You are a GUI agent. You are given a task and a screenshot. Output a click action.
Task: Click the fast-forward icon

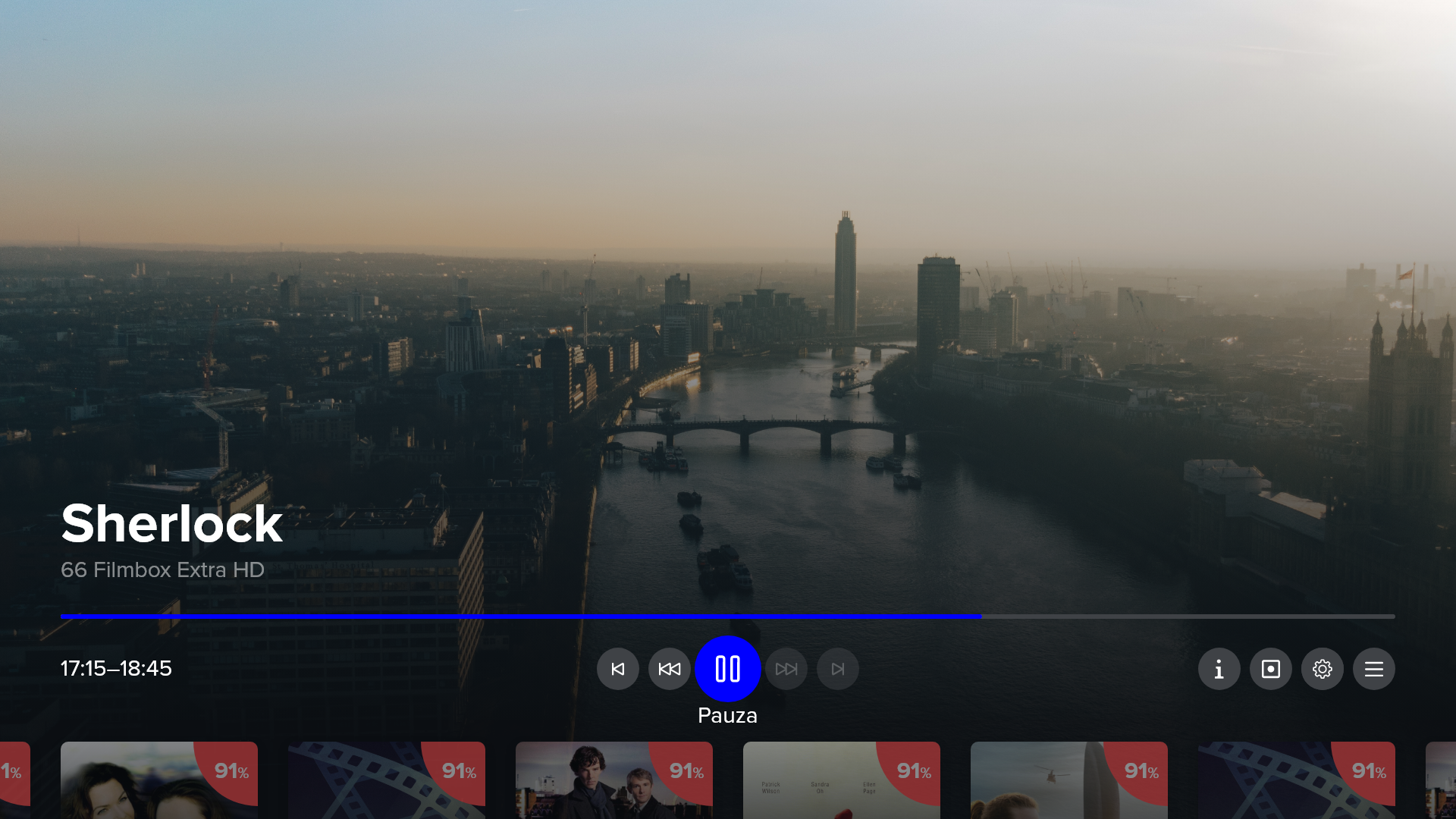point(786,669)
